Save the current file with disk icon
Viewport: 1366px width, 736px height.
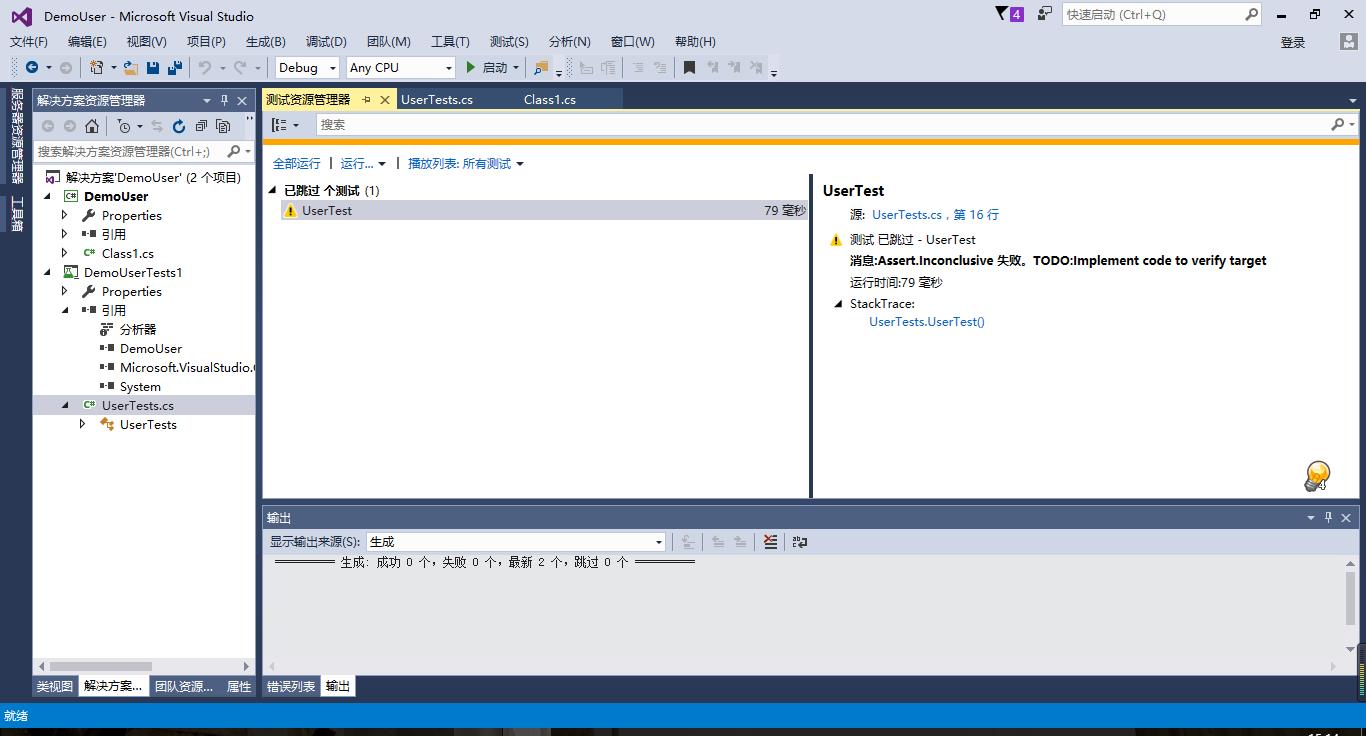click(153, 67)
